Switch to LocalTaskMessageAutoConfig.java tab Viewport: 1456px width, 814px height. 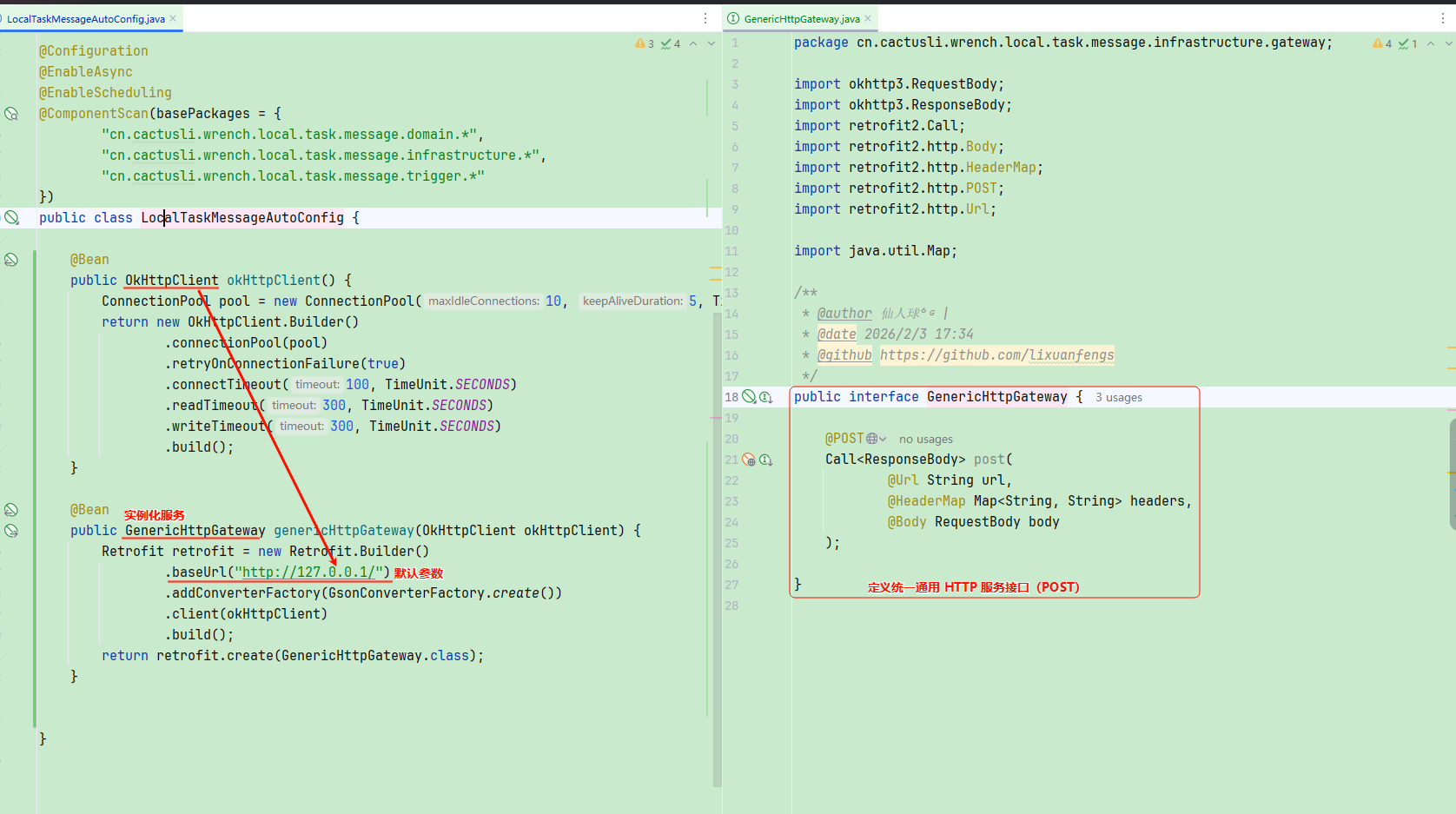(x=85, y=18)
